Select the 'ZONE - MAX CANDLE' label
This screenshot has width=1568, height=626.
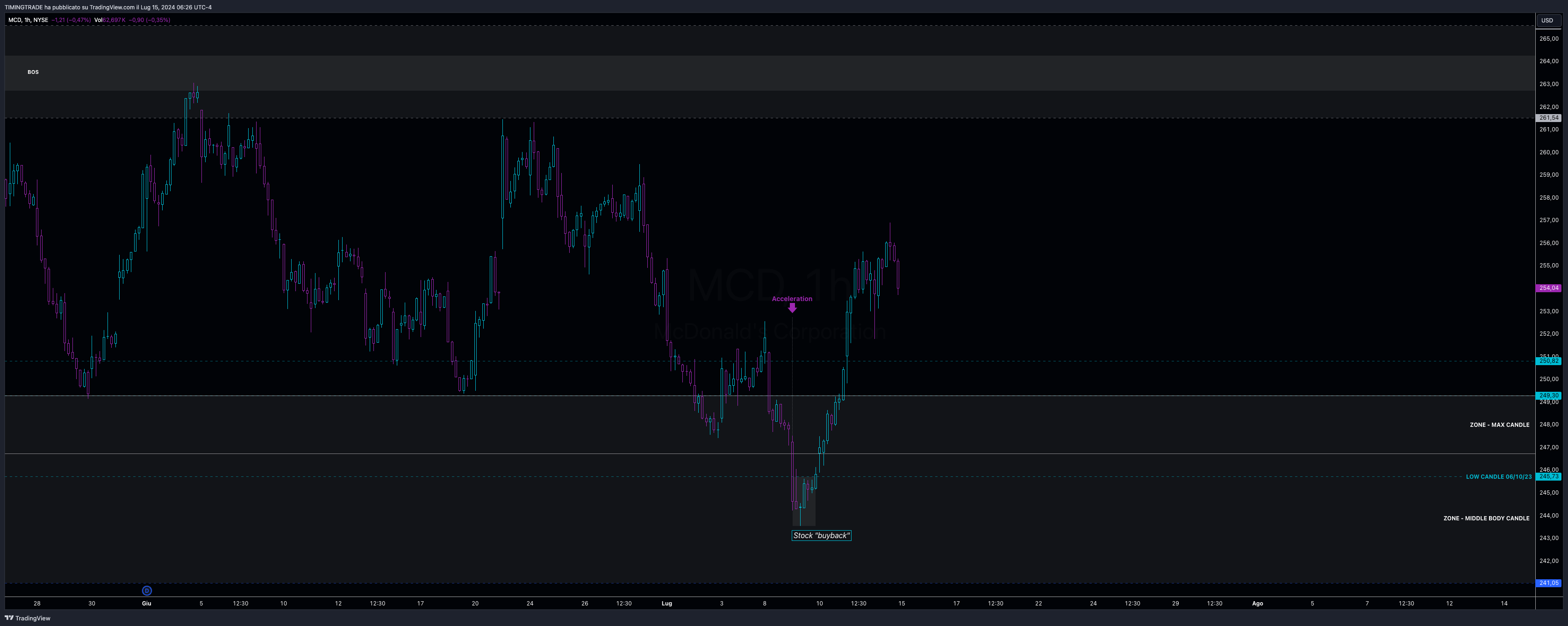1499,425
